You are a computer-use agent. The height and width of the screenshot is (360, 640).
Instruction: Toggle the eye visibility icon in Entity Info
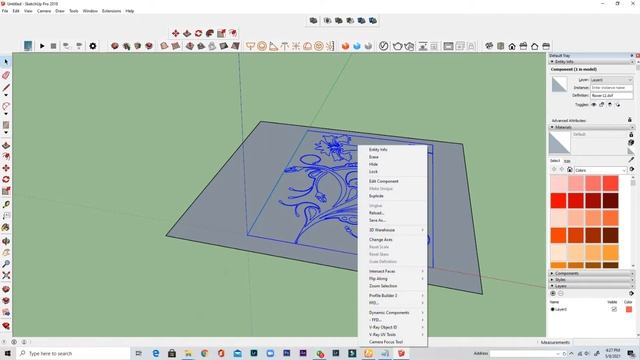pyautogui.click(x=594, y=105)
